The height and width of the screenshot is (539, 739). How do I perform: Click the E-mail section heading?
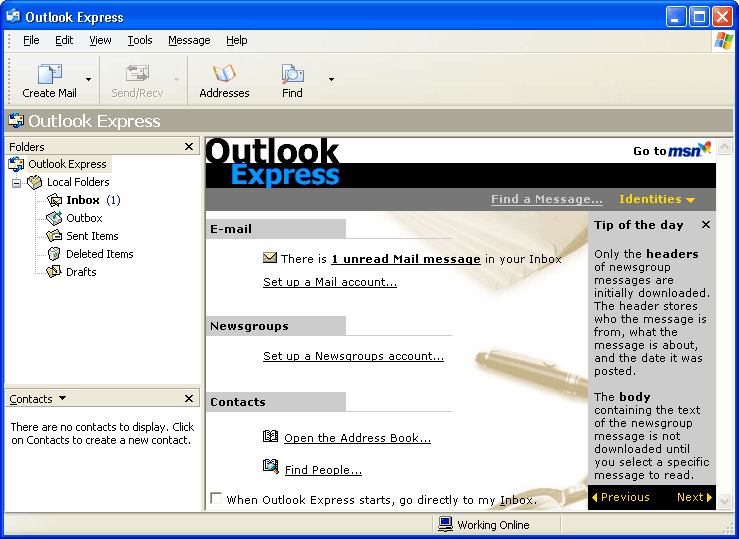coord(231,229)
